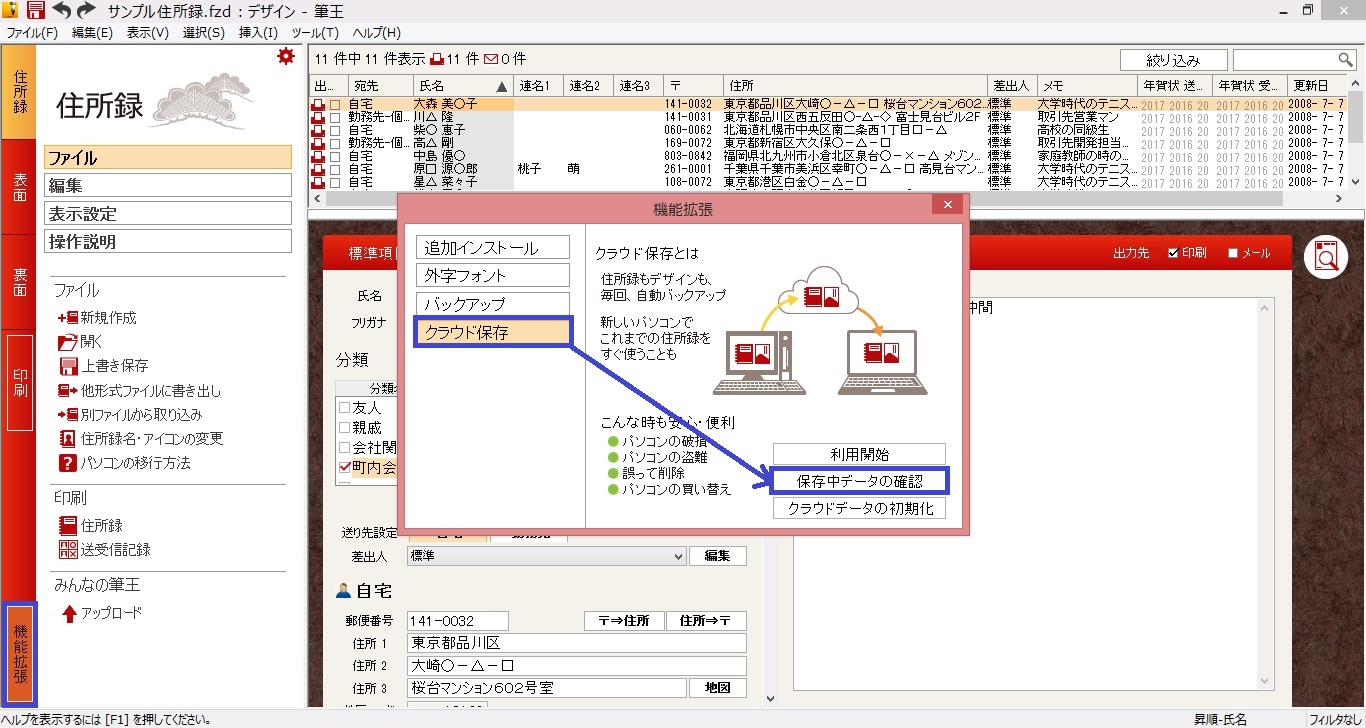Viewport: 1366px width, 728px height.
Task: Click the 住所⇒〒 lookup button
Action: (706, 621)
